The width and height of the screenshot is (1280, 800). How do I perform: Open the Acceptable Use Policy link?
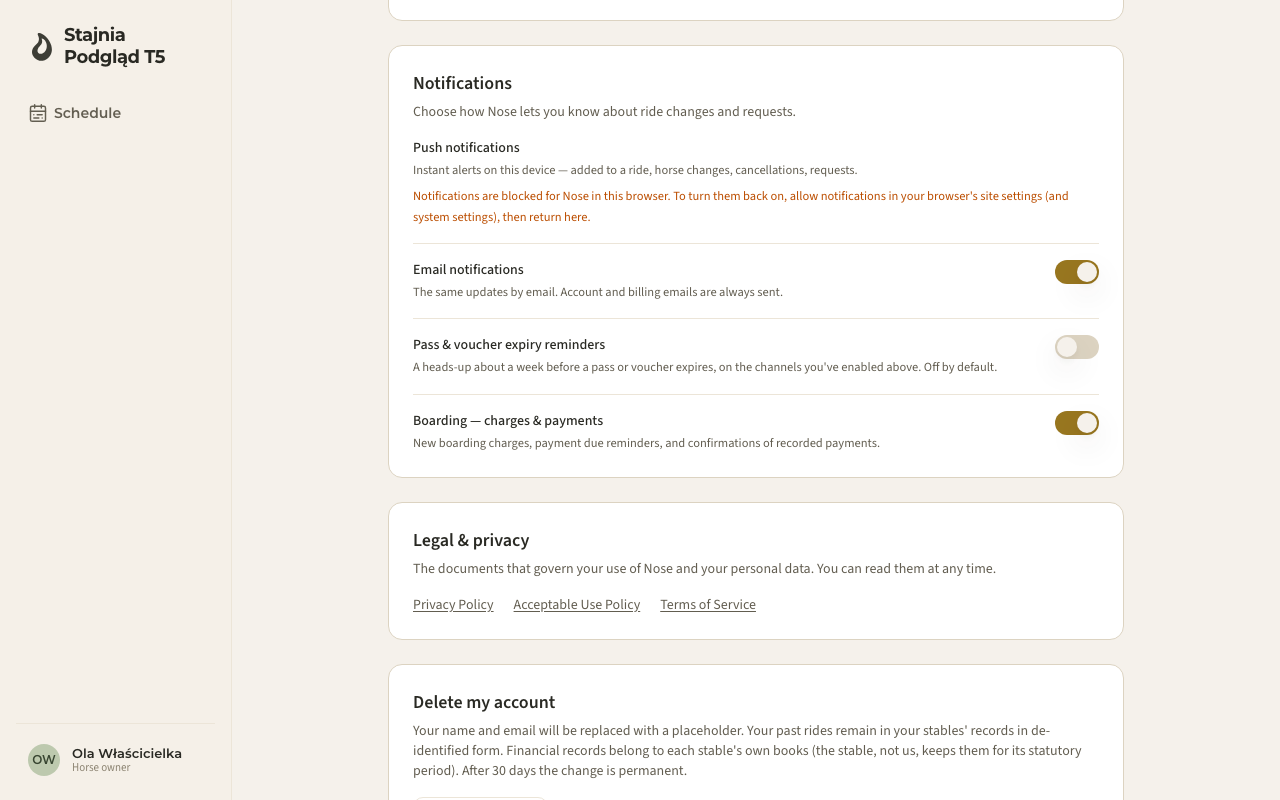coord(577,604)
